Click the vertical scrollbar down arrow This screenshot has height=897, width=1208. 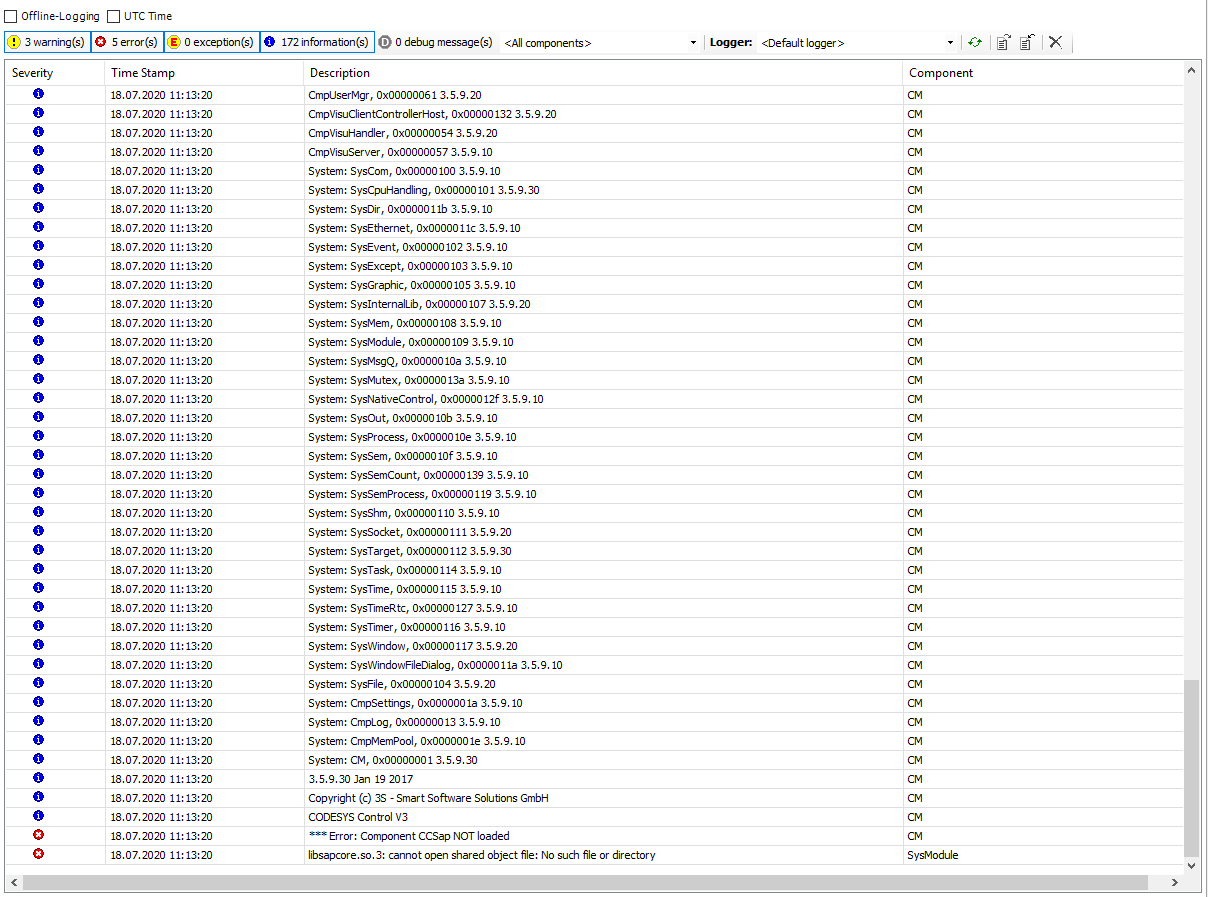[x=1191, y=865]
